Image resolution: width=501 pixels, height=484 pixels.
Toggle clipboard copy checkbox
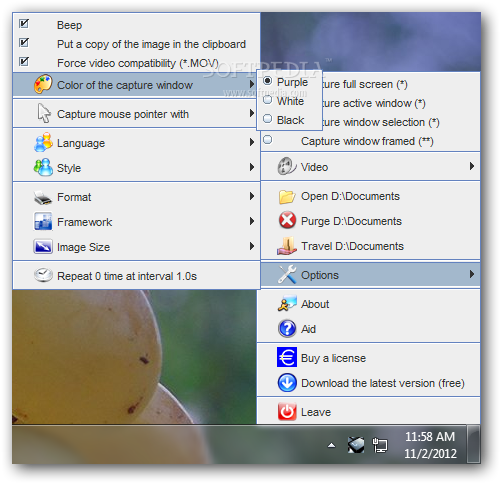(x=24, y=42)
